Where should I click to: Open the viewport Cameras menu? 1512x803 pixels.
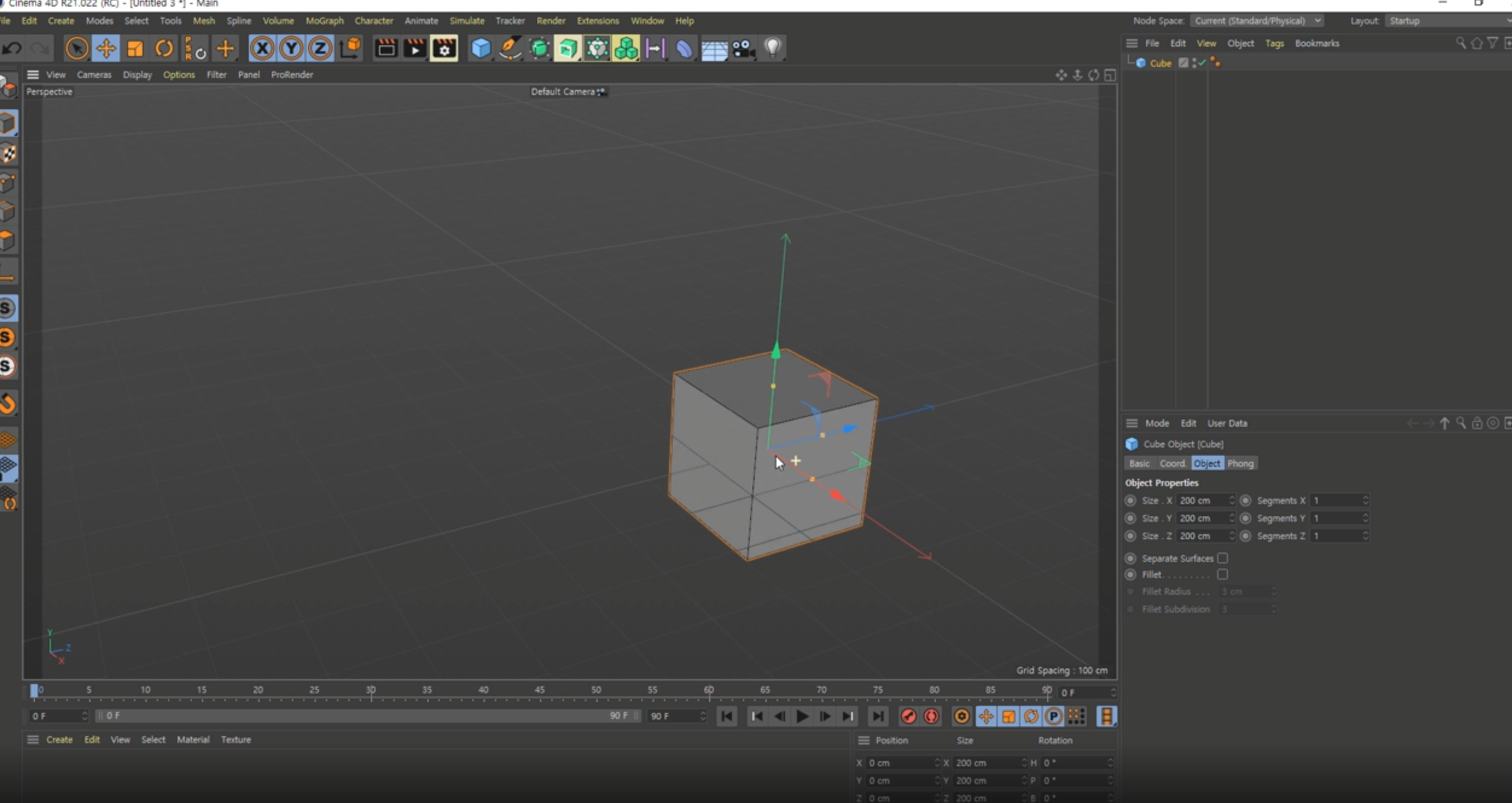[x=94, y=75]
